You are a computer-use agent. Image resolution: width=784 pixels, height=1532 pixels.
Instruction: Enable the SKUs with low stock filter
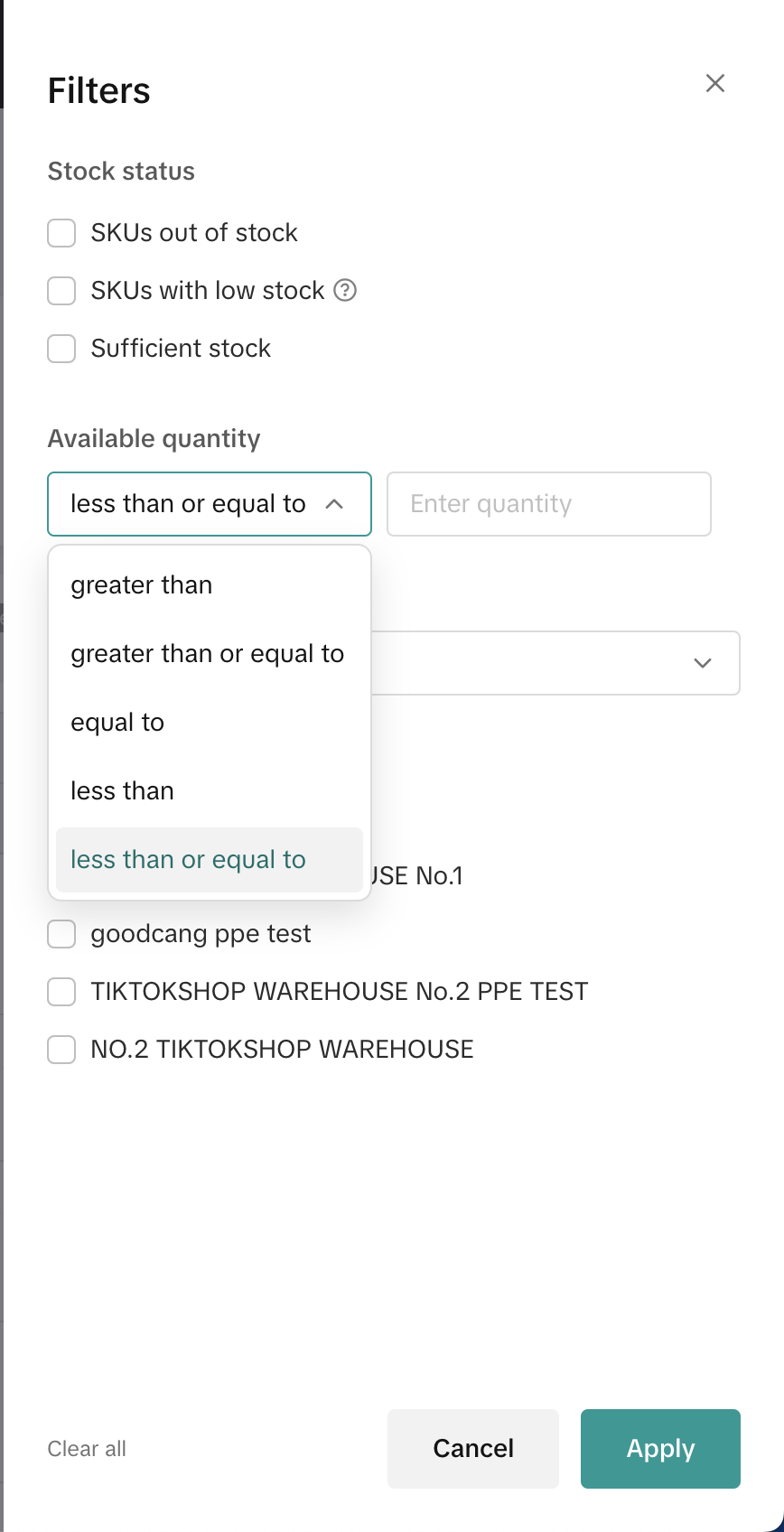pos(61,291)
